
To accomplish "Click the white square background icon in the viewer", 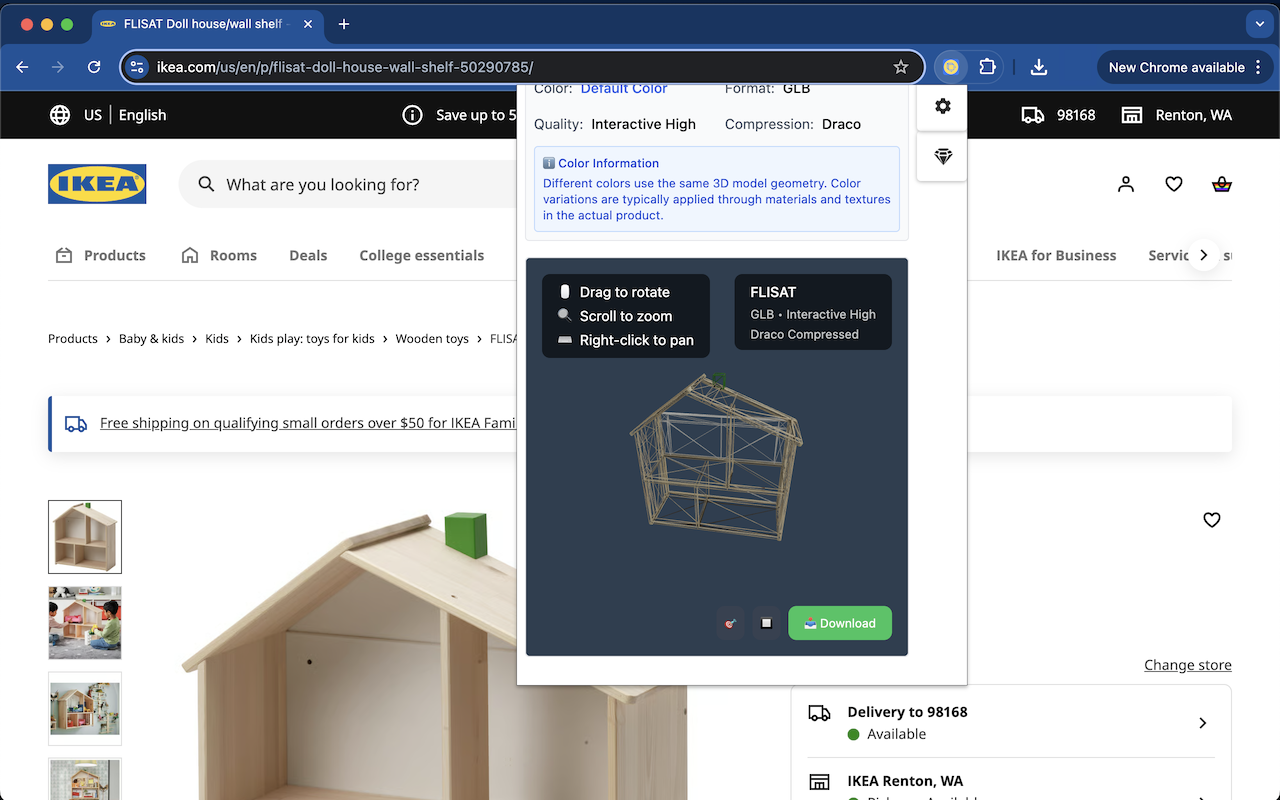I will click(766, 623).
